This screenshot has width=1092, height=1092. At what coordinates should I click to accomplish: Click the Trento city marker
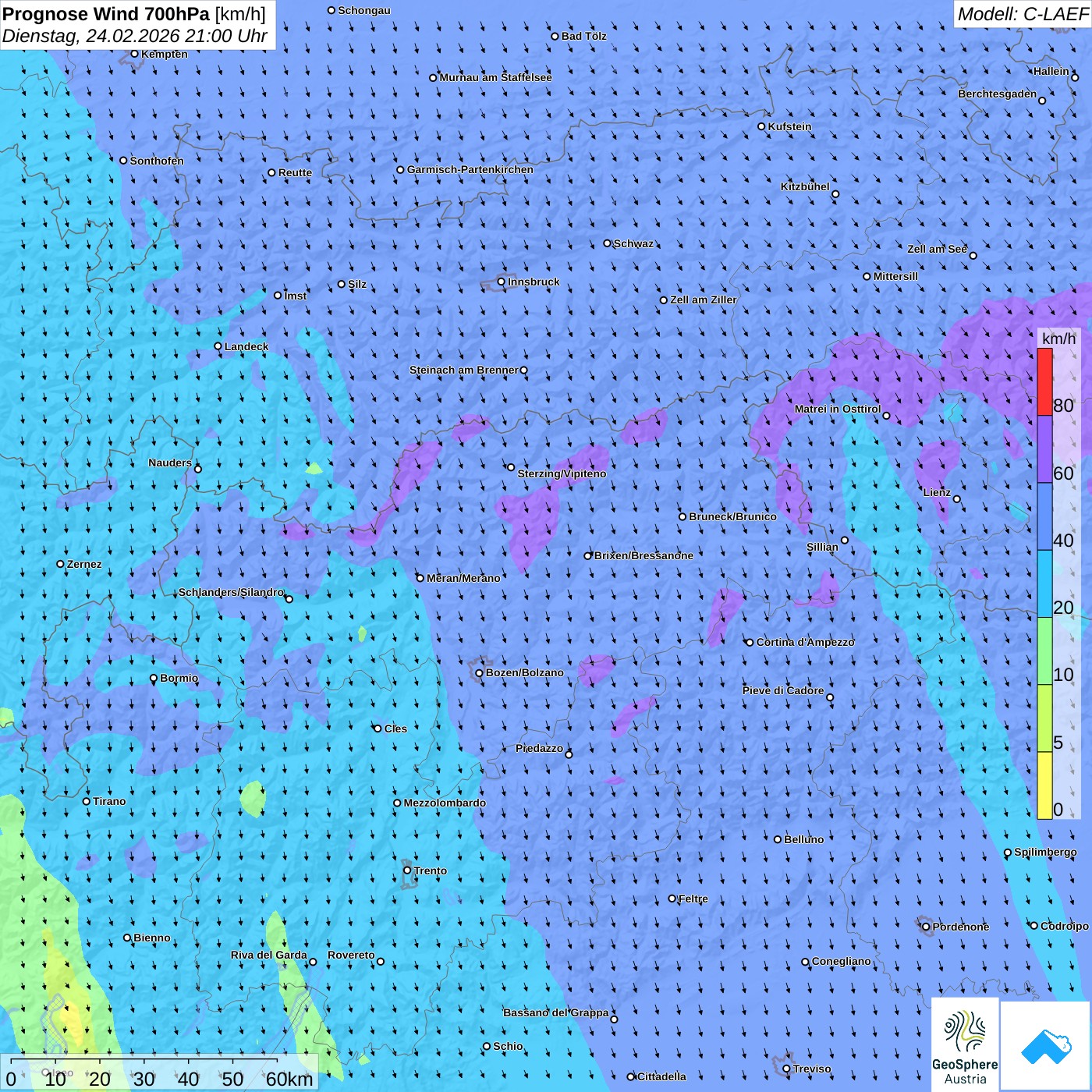(x=407, y=870)
